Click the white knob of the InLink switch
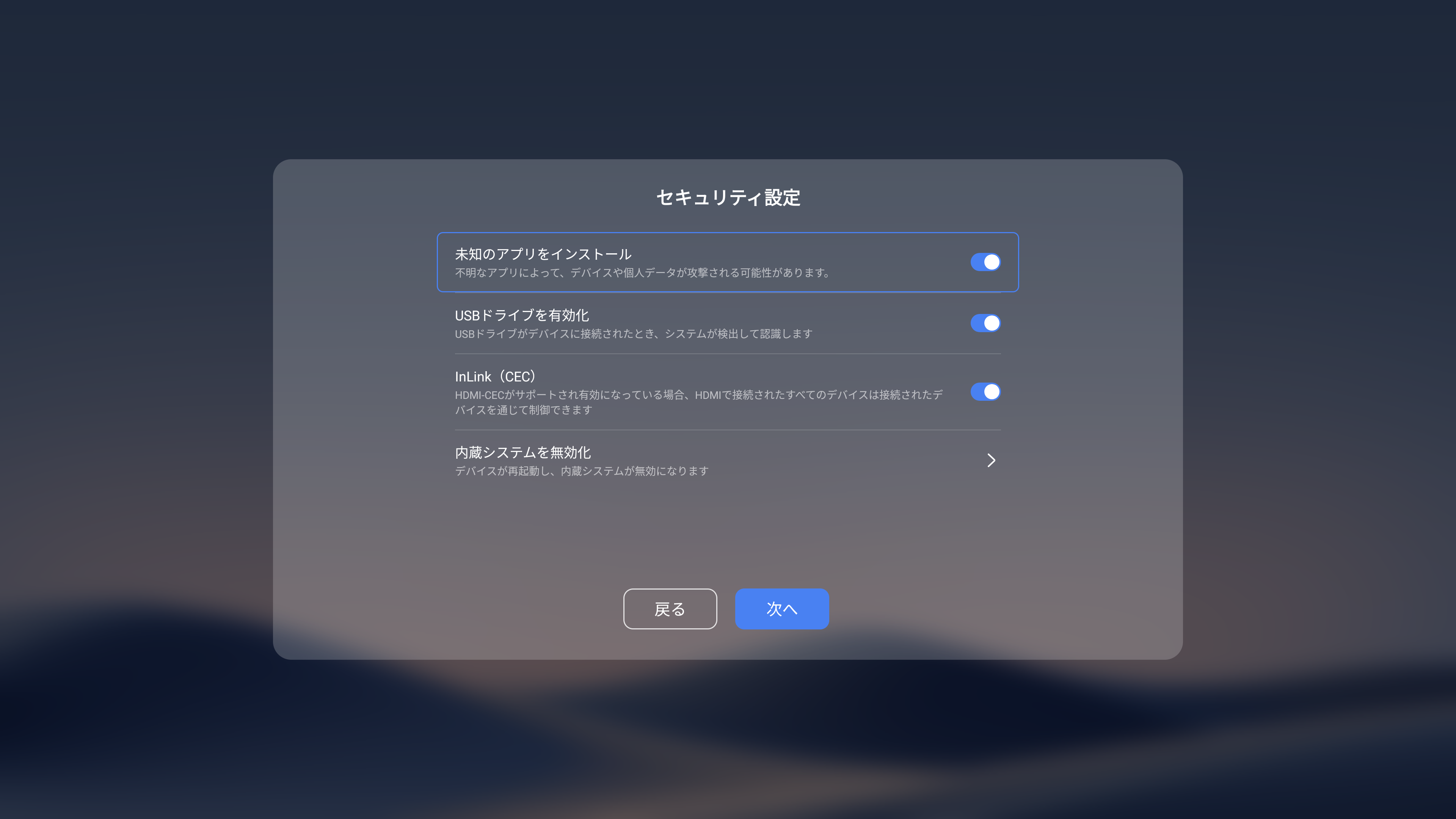This screenshot has width=1456, height=819. tap(992, 392)
